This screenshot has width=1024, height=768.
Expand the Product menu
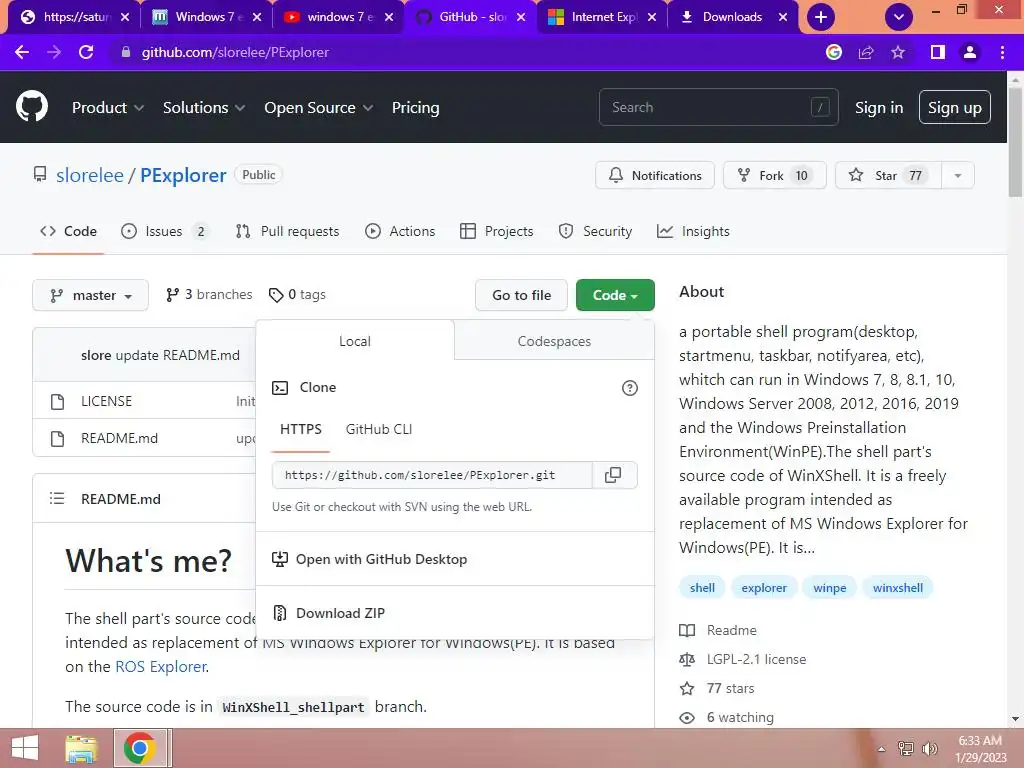(x=108, y=107)
